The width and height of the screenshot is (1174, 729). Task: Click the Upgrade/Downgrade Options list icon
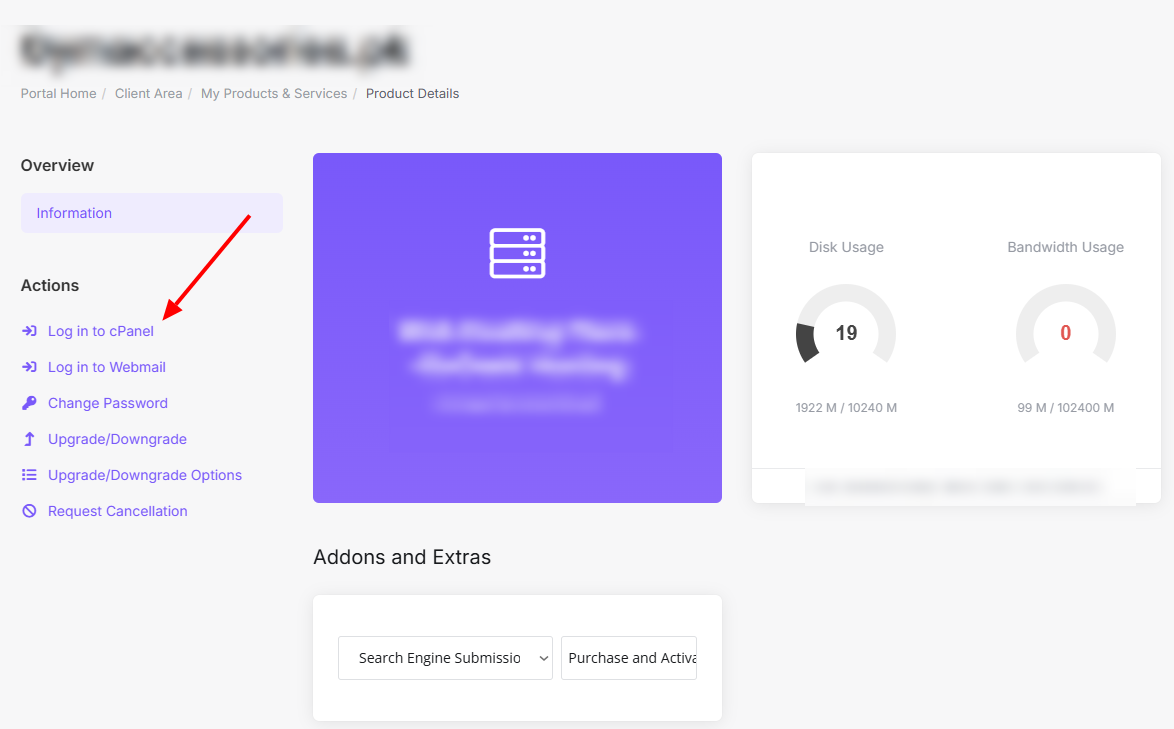pos(29,475)
